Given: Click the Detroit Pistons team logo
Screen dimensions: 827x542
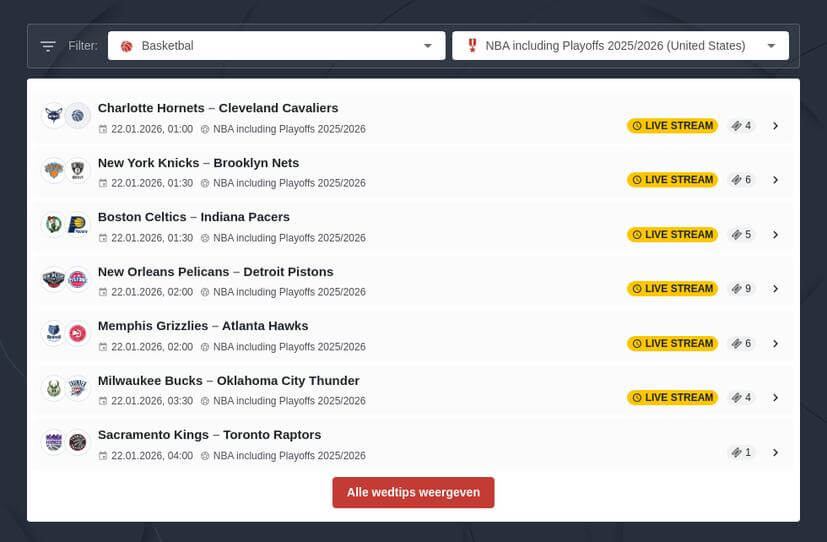Looking at the screenshot, I should (x=78, y=279).
